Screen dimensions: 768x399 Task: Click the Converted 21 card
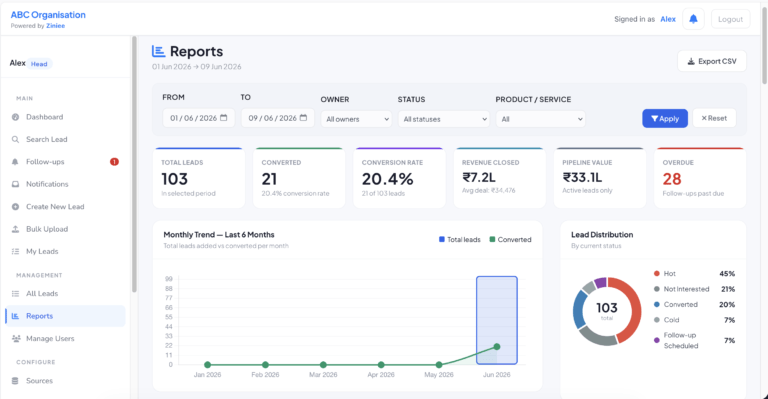299,178
